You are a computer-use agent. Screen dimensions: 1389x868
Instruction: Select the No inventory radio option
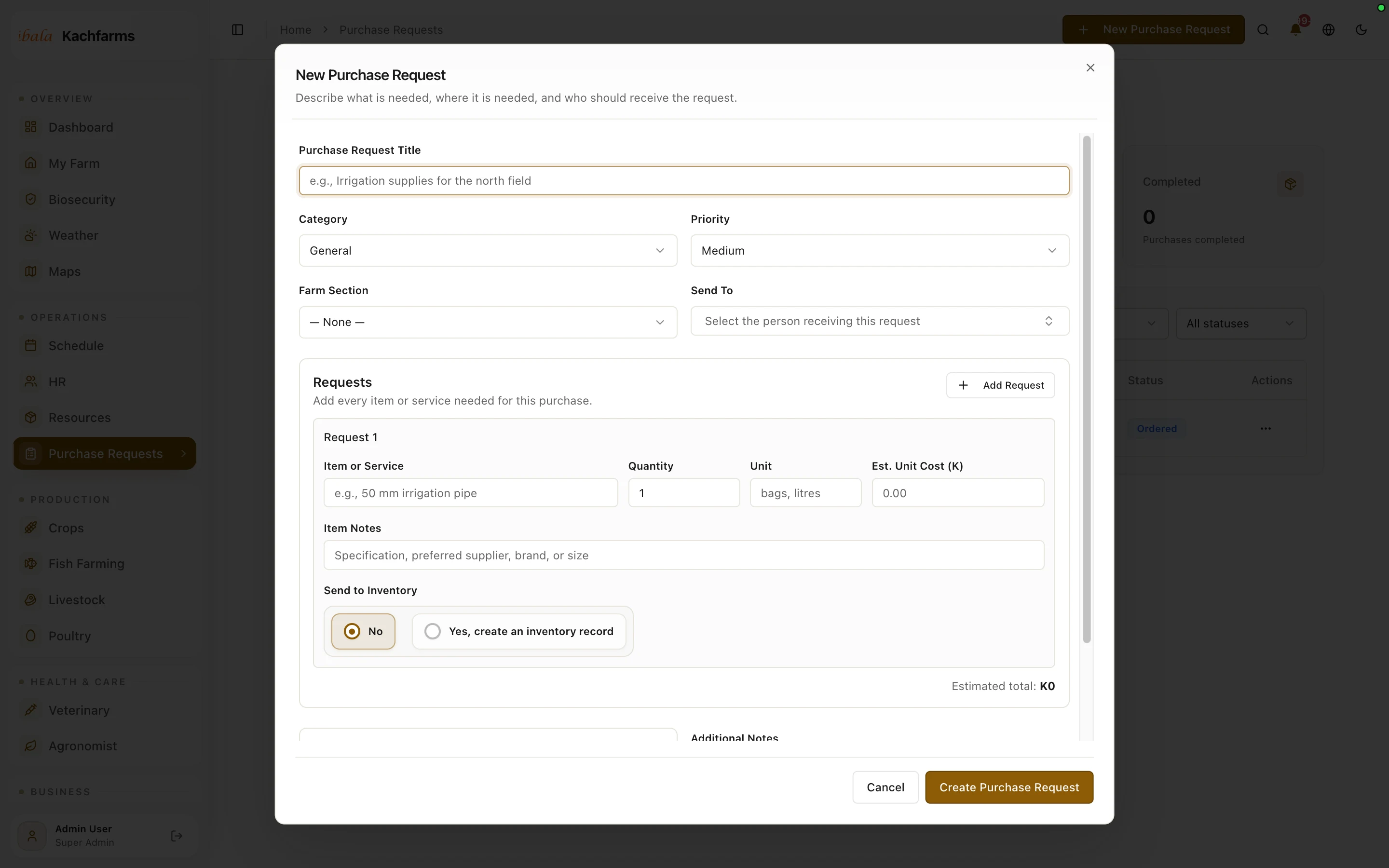363,631
